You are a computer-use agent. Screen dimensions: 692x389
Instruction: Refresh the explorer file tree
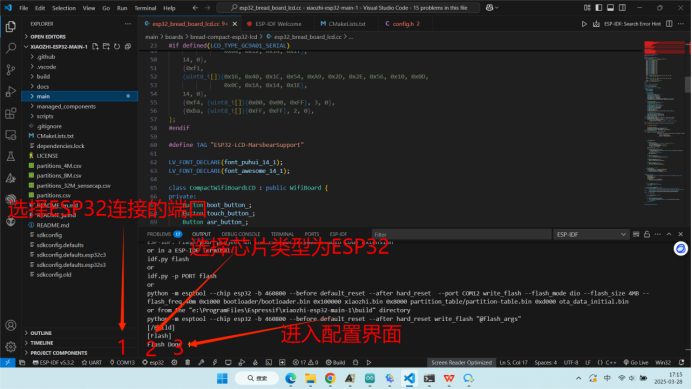(117, 46)
